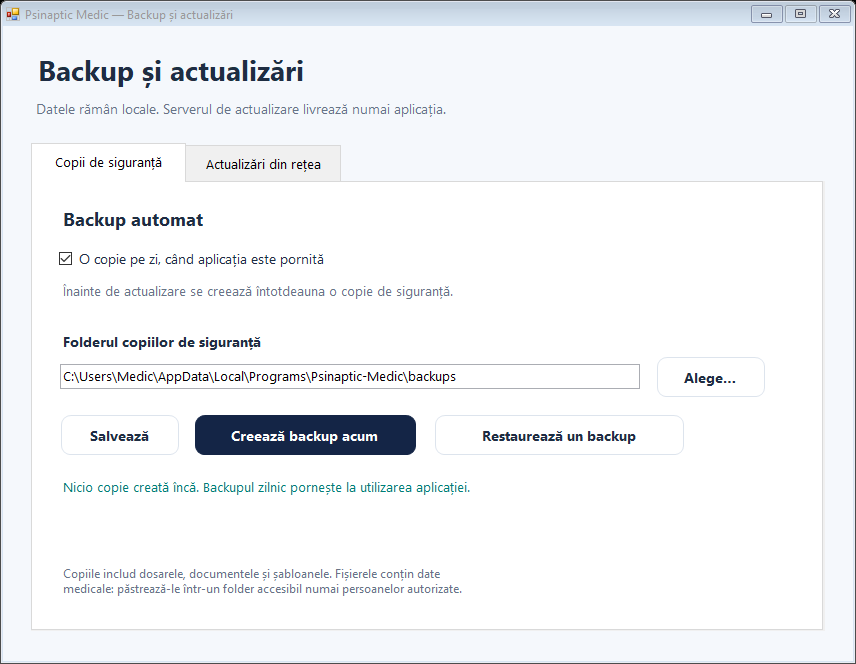
Task: Maximize the Psinaptic Medic window
Action: click(800, 14)
